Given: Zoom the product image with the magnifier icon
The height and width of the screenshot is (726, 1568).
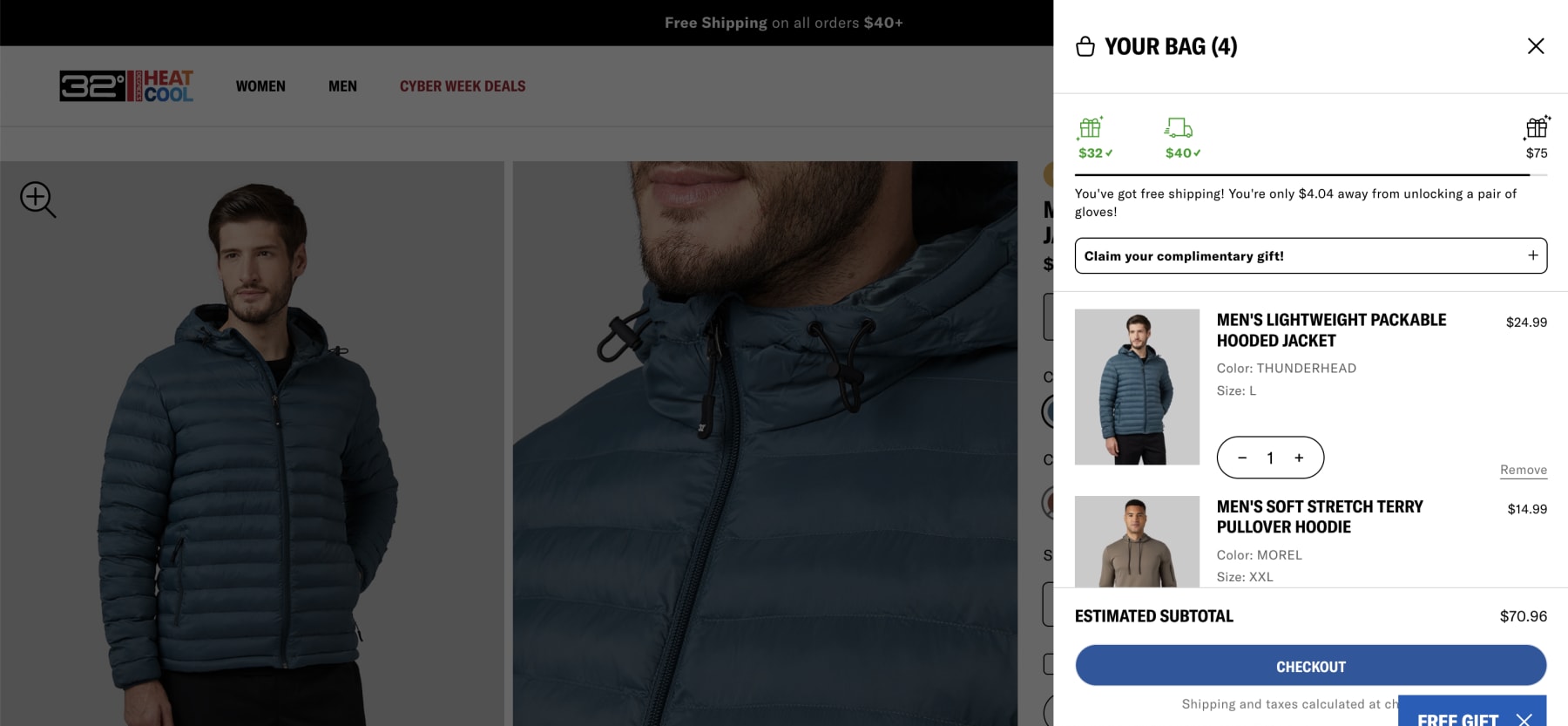Looking at the screenshot, I should click(x=37, y=200).
